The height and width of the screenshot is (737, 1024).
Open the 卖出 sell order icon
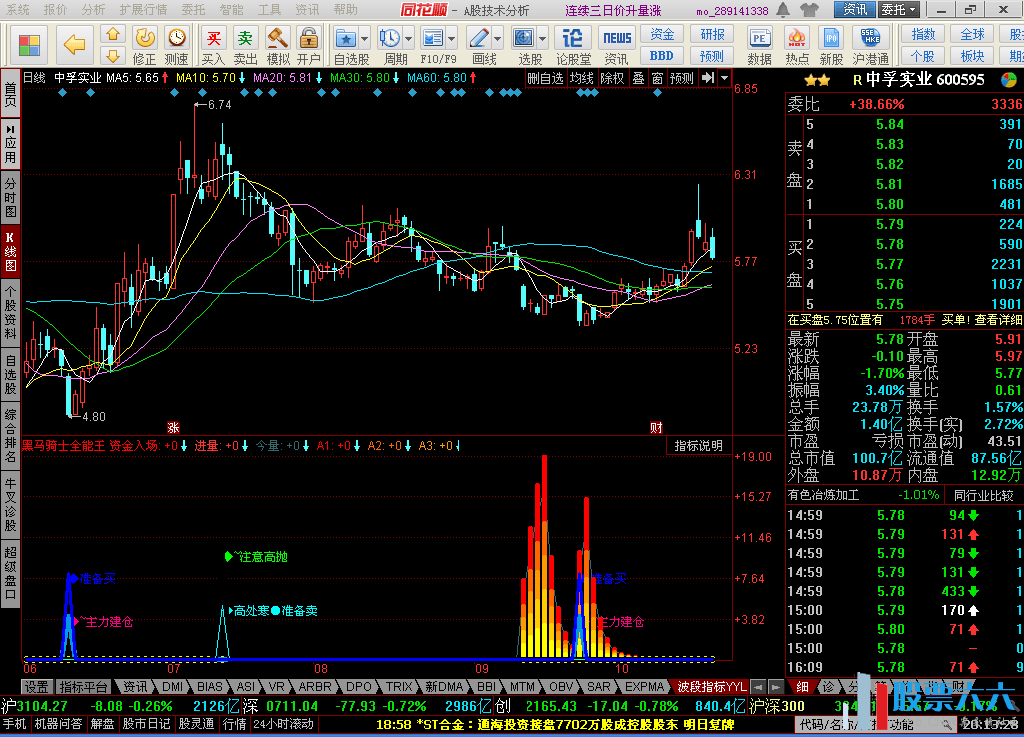(x=245, y=44)
